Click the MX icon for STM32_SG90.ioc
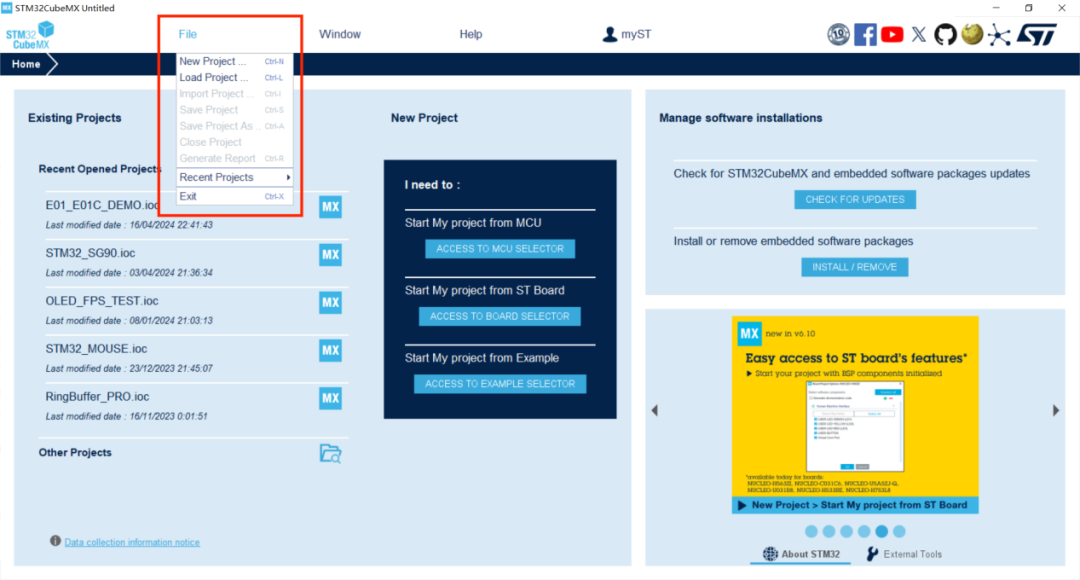The image size is (1080, 580). click(x=331, y=255)
